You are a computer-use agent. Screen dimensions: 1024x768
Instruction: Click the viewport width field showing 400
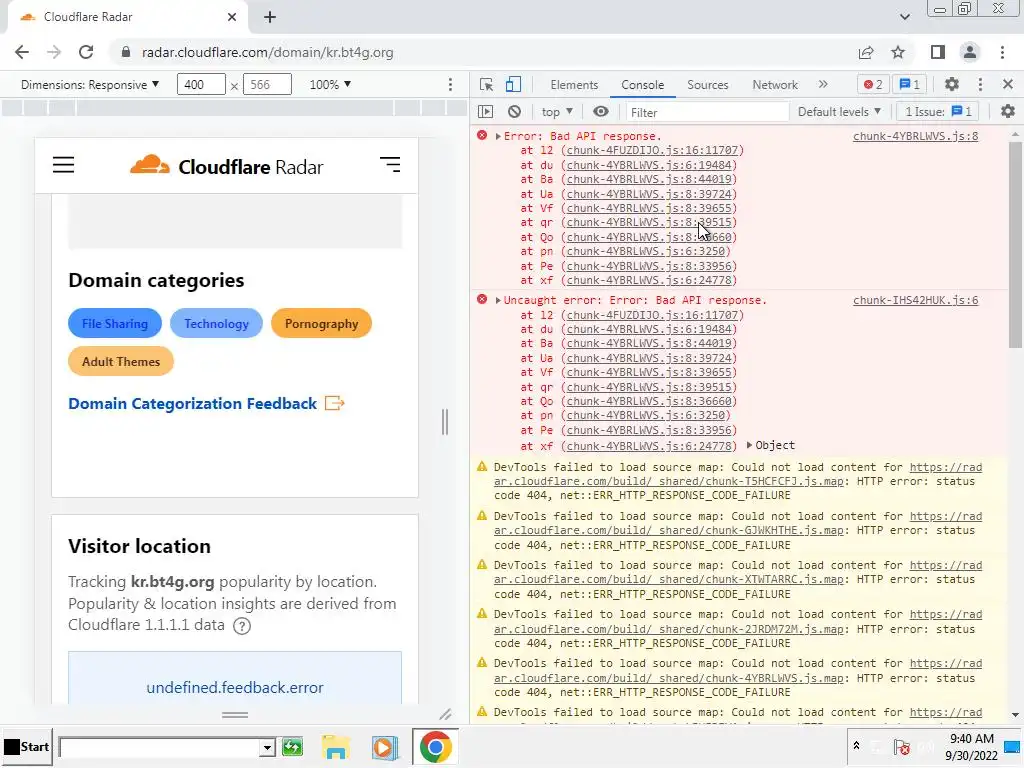coord(201,85)
